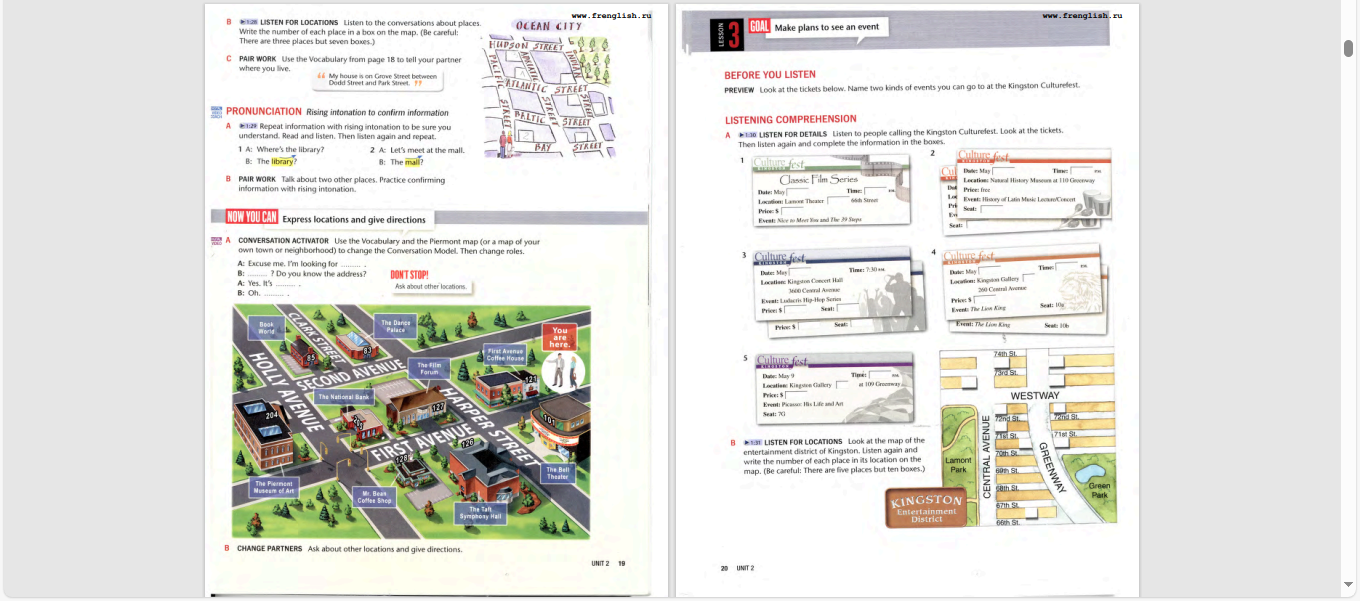Click 'The Film Forum' map label
1360x601 pixels.
point(429,369)
